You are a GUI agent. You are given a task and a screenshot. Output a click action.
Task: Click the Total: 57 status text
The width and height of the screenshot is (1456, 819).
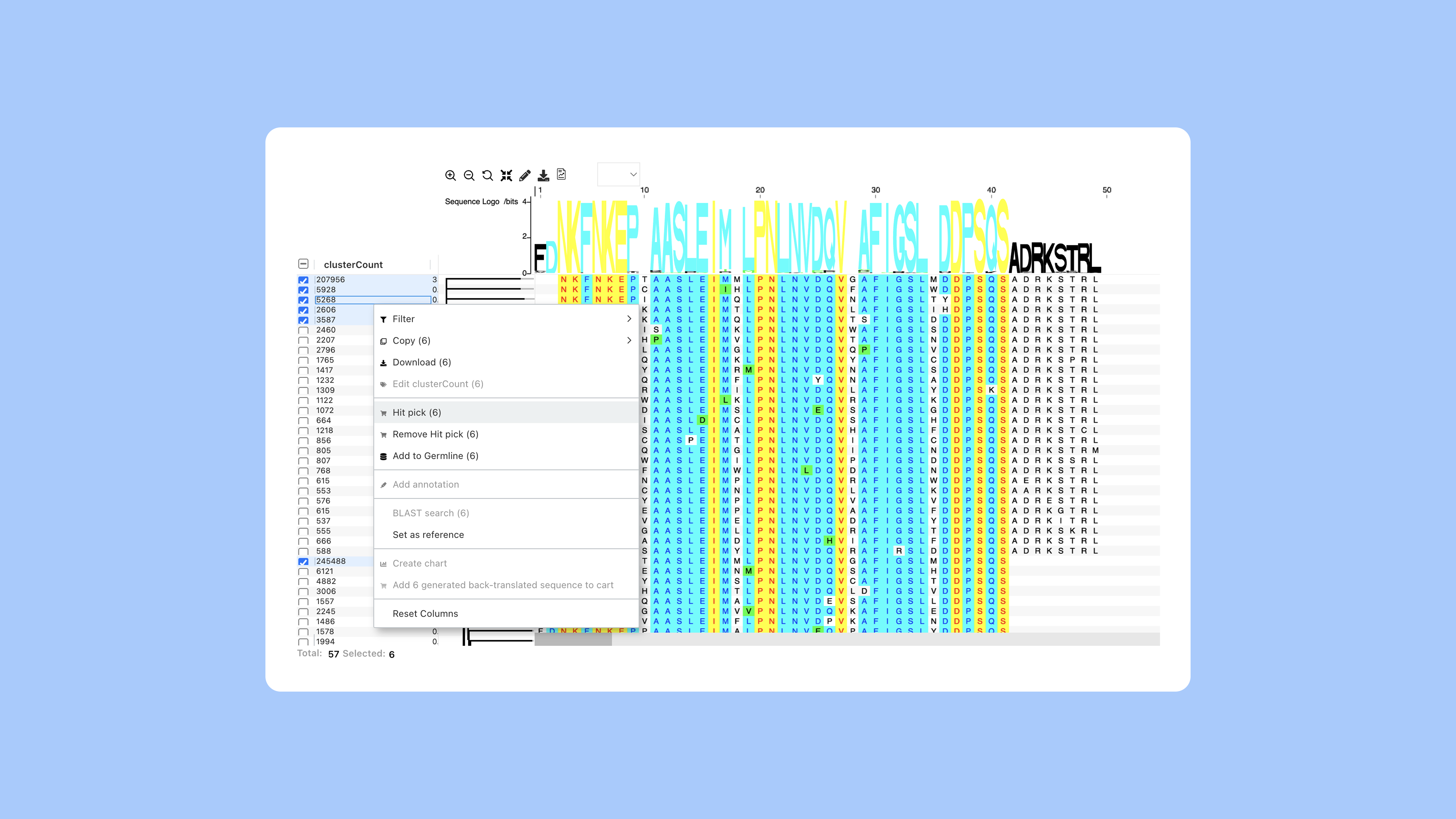(x=318, y=653)
